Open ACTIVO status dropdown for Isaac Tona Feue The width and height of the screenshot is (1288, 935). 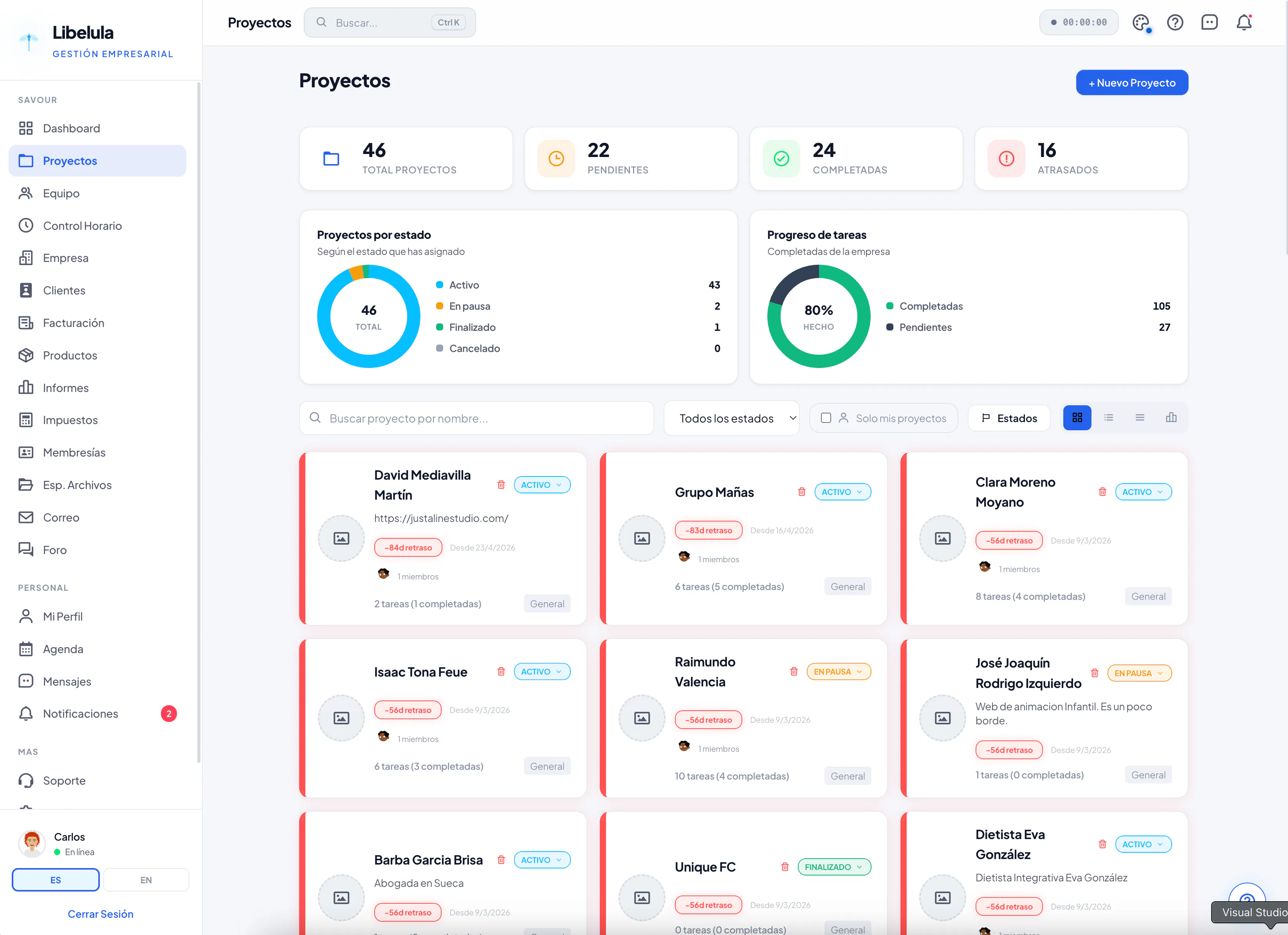click(x=542, y=671)
